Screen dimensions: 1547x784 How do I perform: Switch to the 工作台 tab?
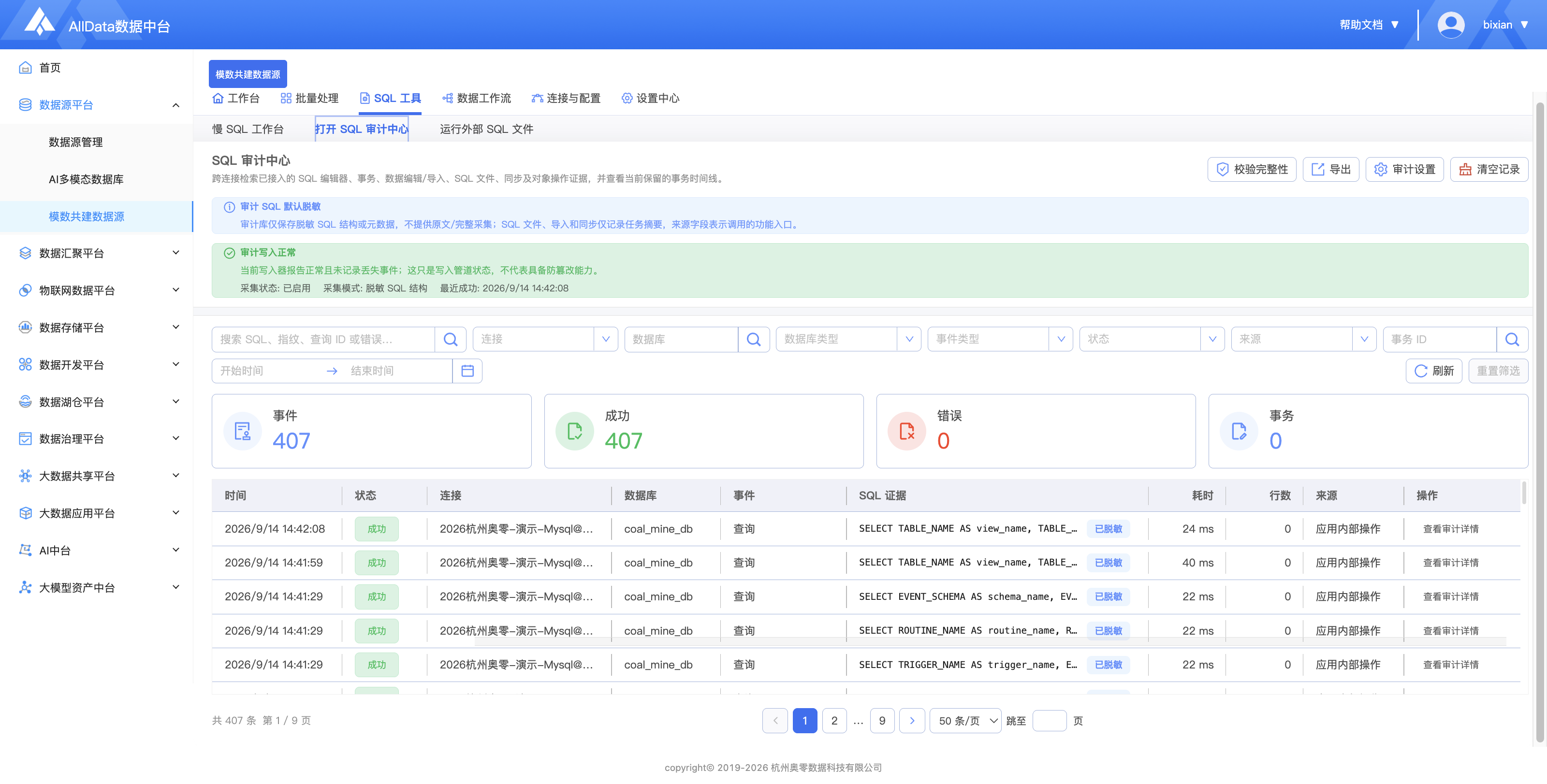(x=236, y=98)
